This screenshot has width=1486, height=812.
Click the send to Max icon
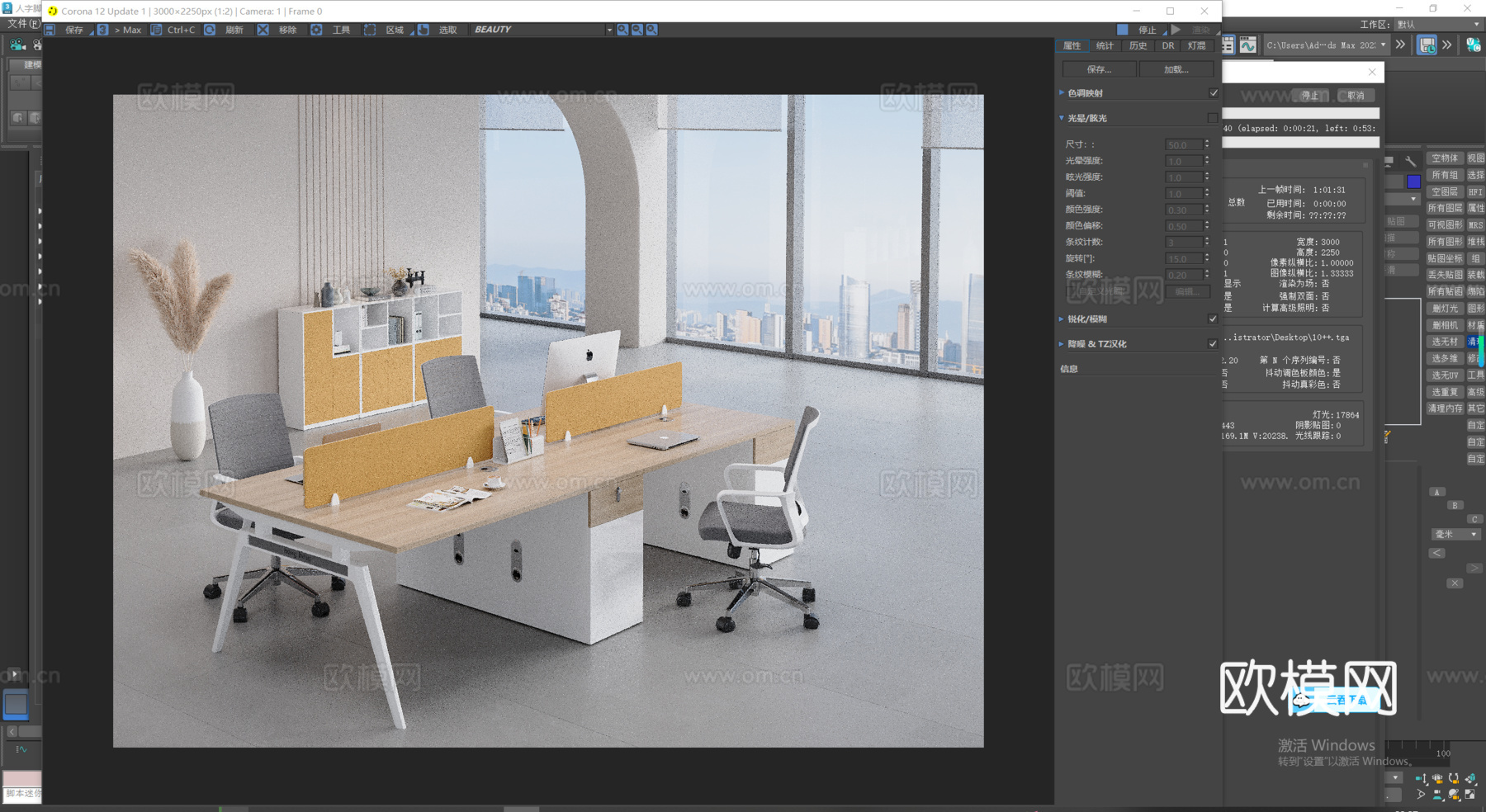click(102, 30)
